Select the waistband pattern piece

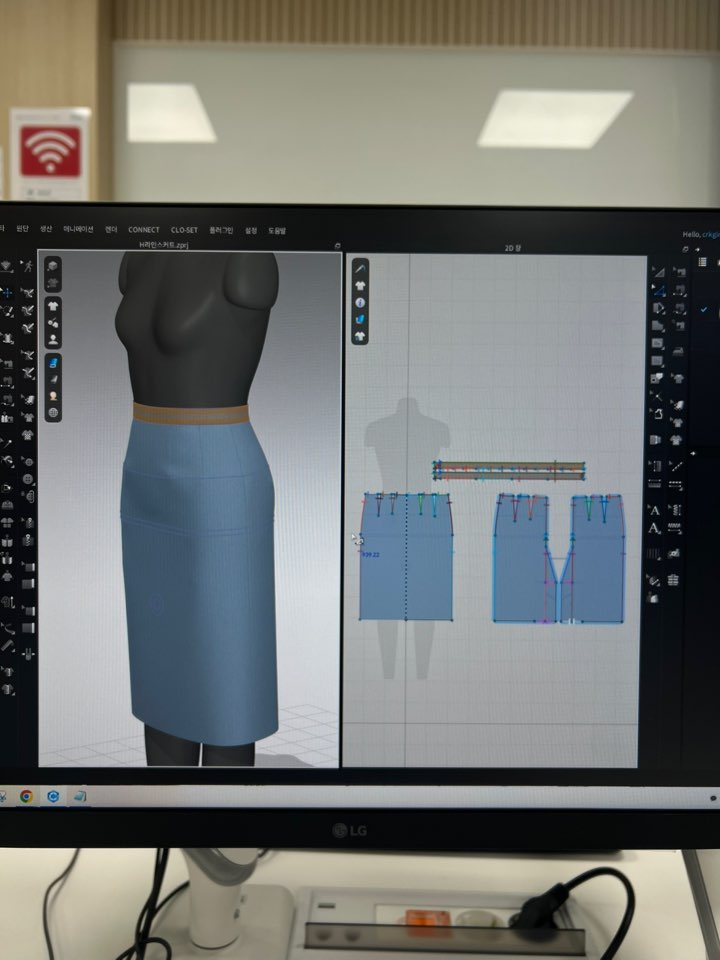(x=509, y=470)
